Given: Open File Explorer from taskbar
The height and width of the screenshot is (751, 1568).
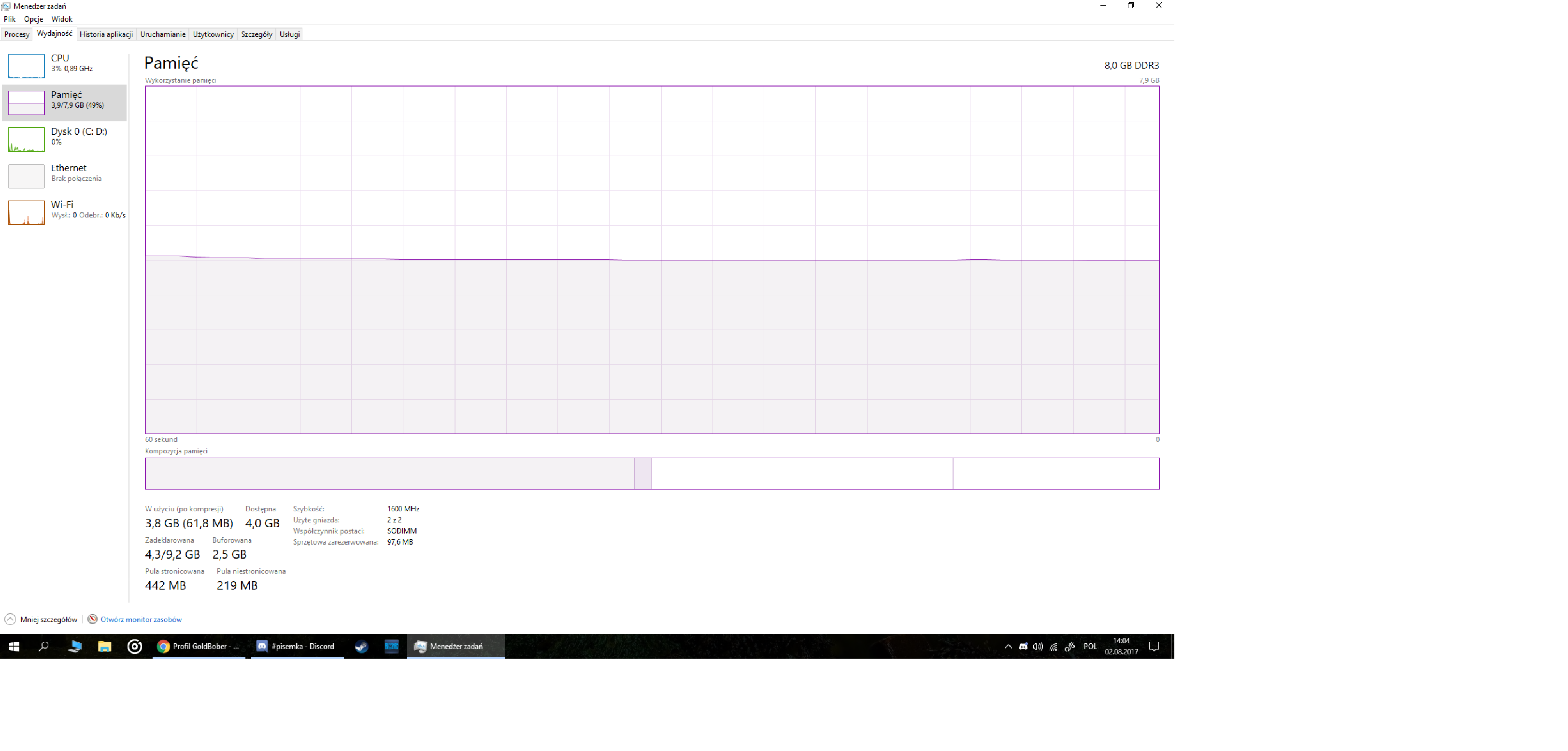Looking at the screenshot, I should point(105,646).
